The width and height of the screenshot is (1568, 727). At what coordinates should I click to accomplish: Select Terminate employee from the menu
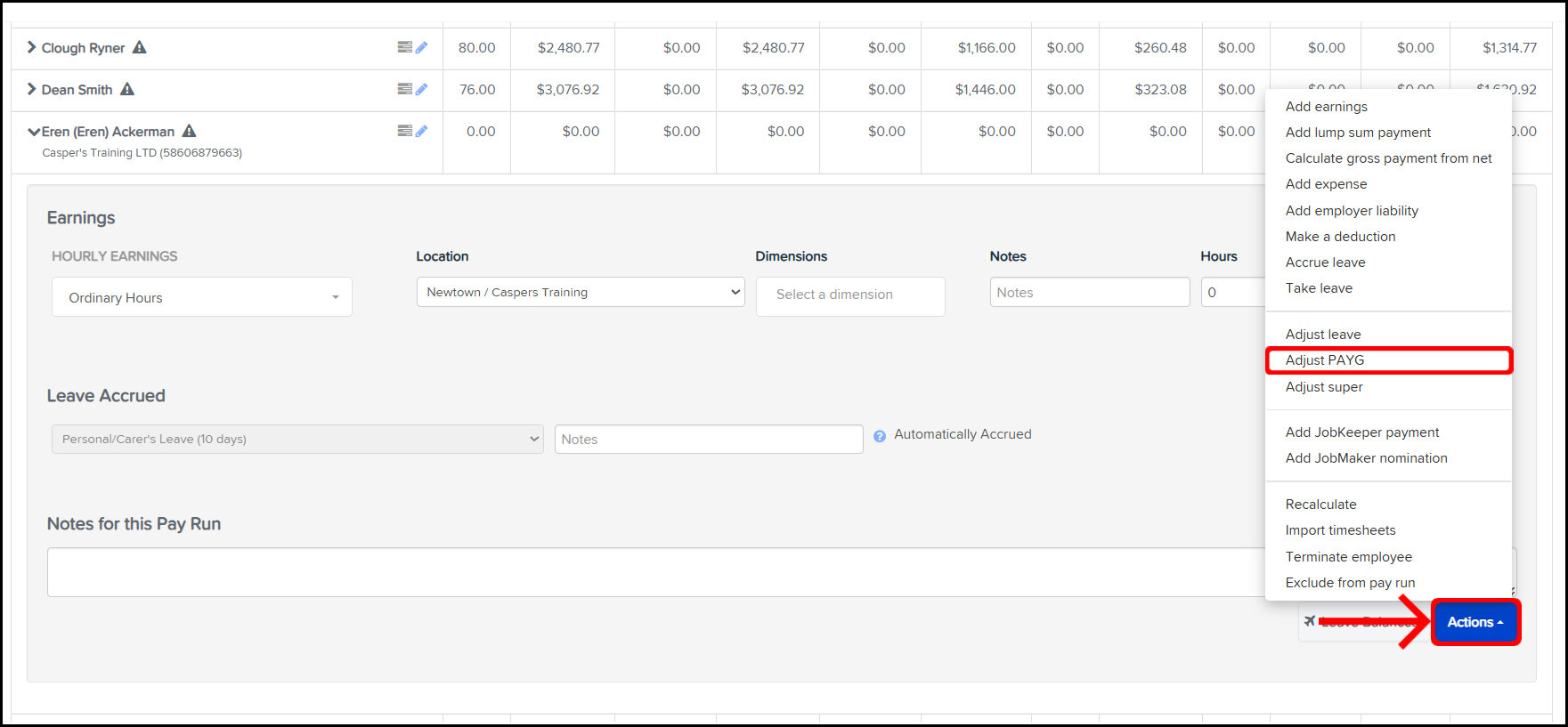pos(1348,557)
